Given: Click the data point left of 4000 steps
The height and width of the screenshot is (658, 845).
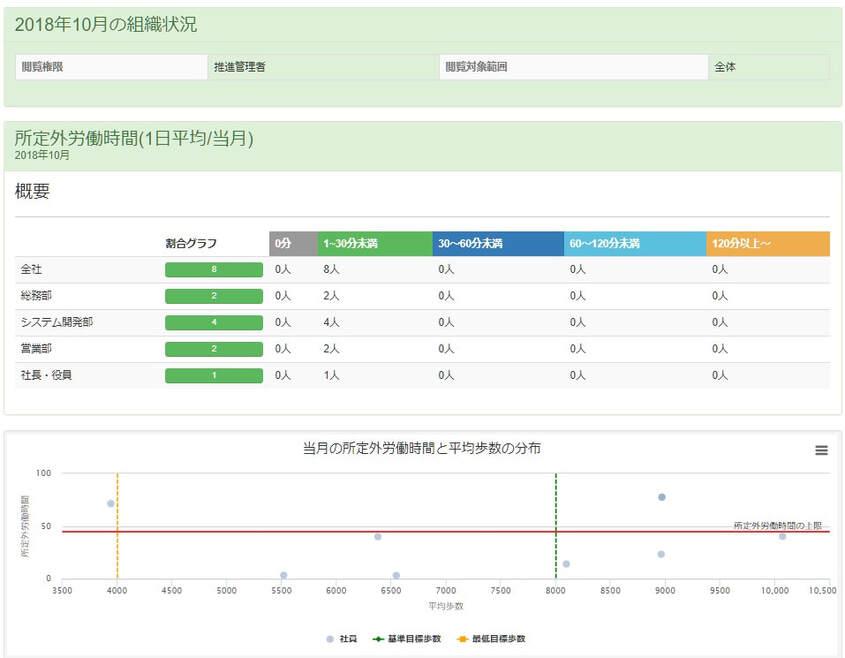Looking at the screenshot, I should [111, 503].
